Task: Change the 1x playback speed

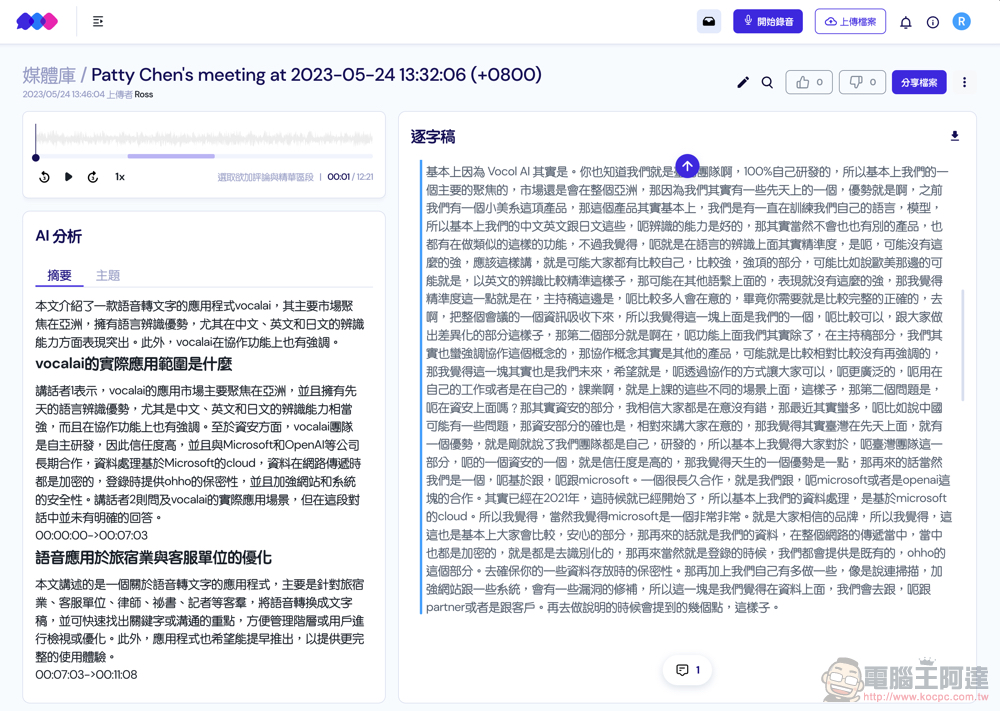Action: pos(120,177)
